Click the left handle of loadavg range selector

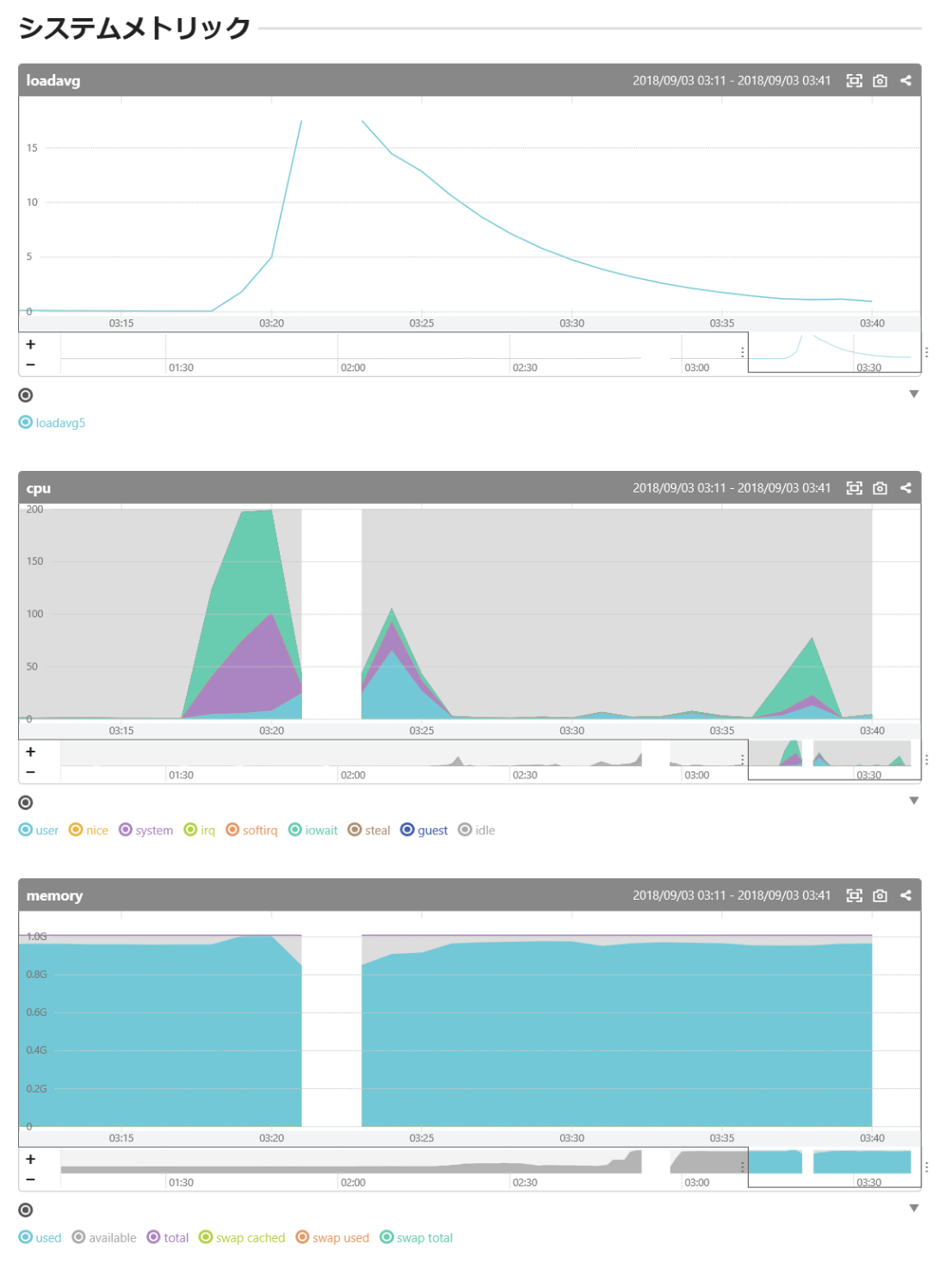pyautogui.click(x=743, y=352)
